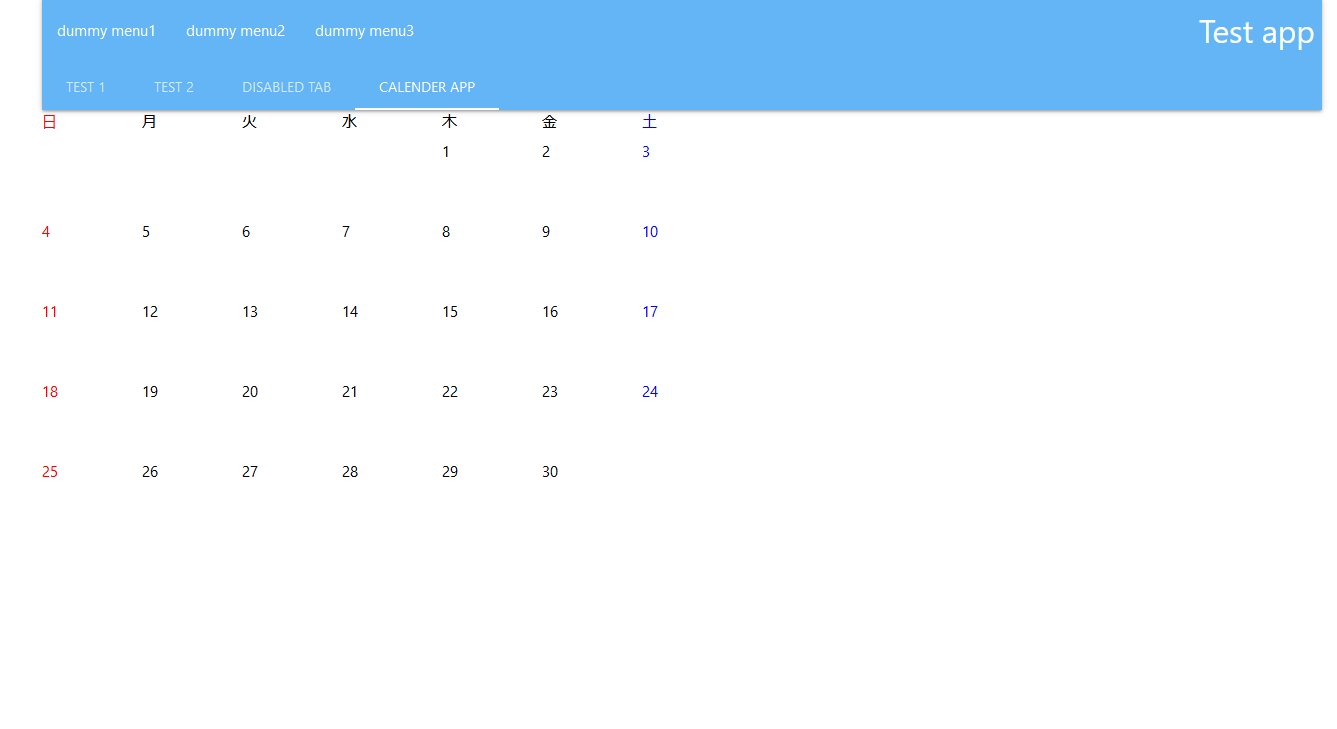Open date 22
The width and height of the screenshot is (1337, 729).
tap(450, 392)
